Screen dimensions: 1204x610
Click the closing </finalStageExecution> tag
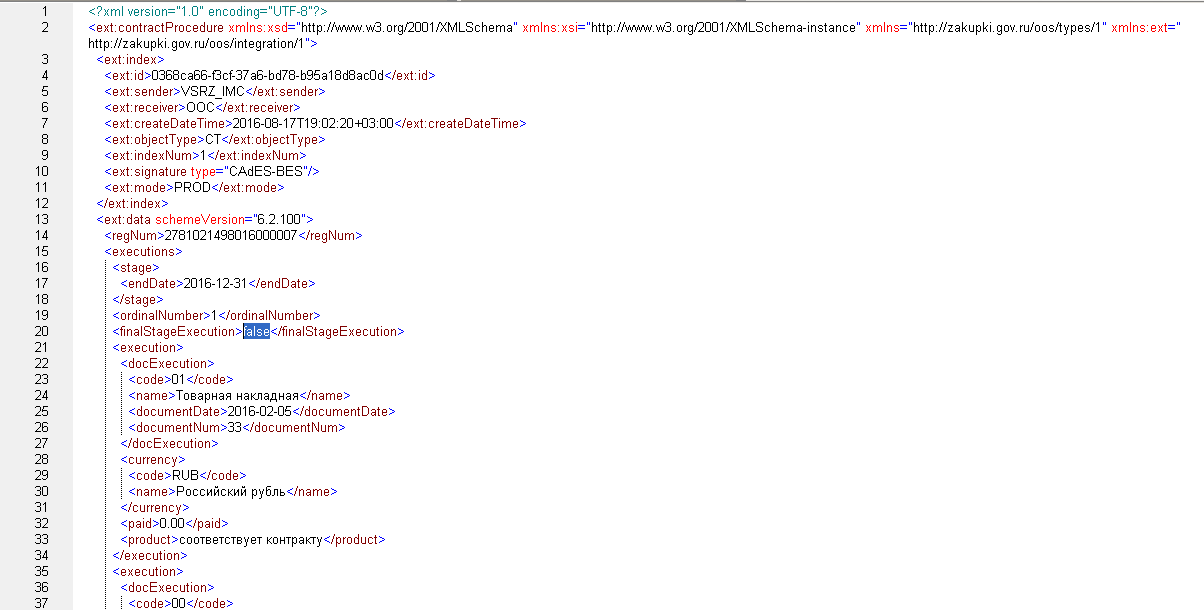click(x=337, y=331)
